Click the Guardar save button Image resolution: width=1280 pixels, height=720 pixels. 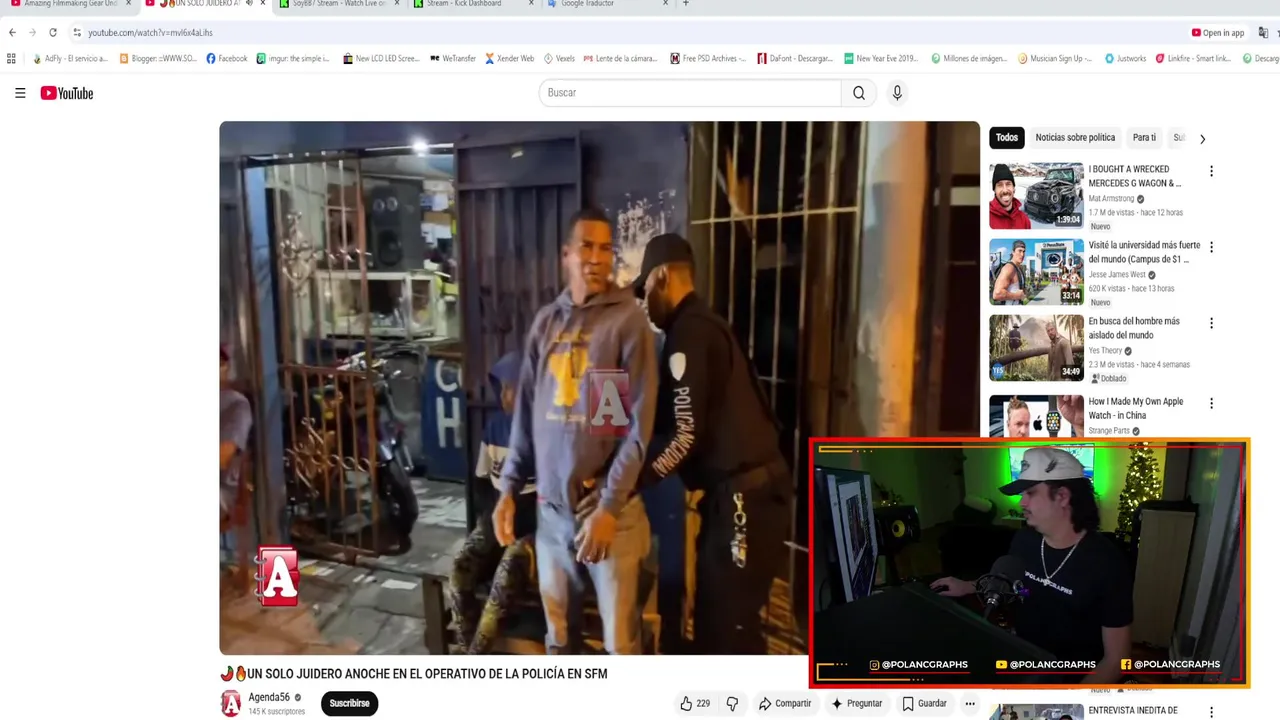click(x=924, y=703)
